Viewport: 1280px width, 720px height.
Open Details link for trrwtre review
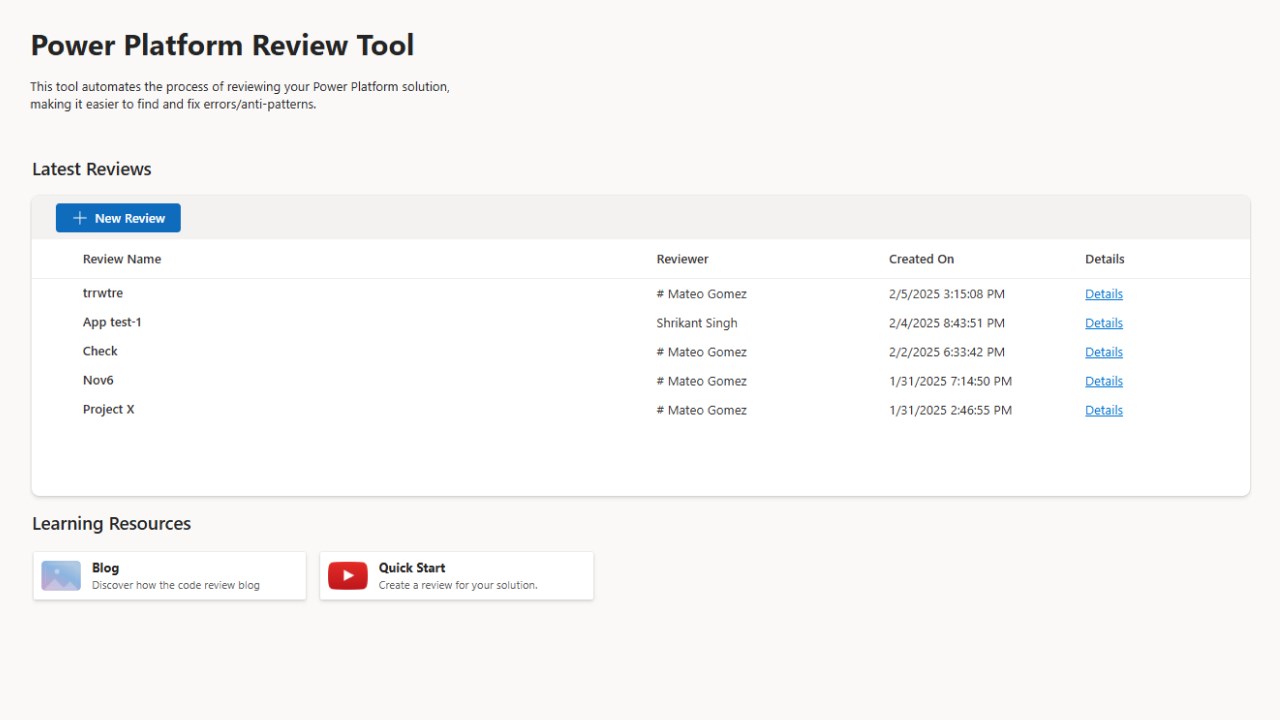click(x=1104, y=294)
